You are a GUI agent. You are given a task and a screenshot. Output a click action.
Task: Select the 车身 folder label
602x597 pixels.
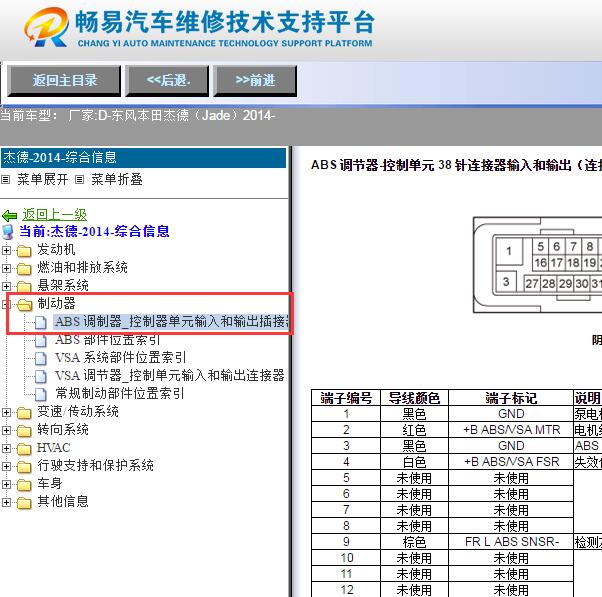50,483
